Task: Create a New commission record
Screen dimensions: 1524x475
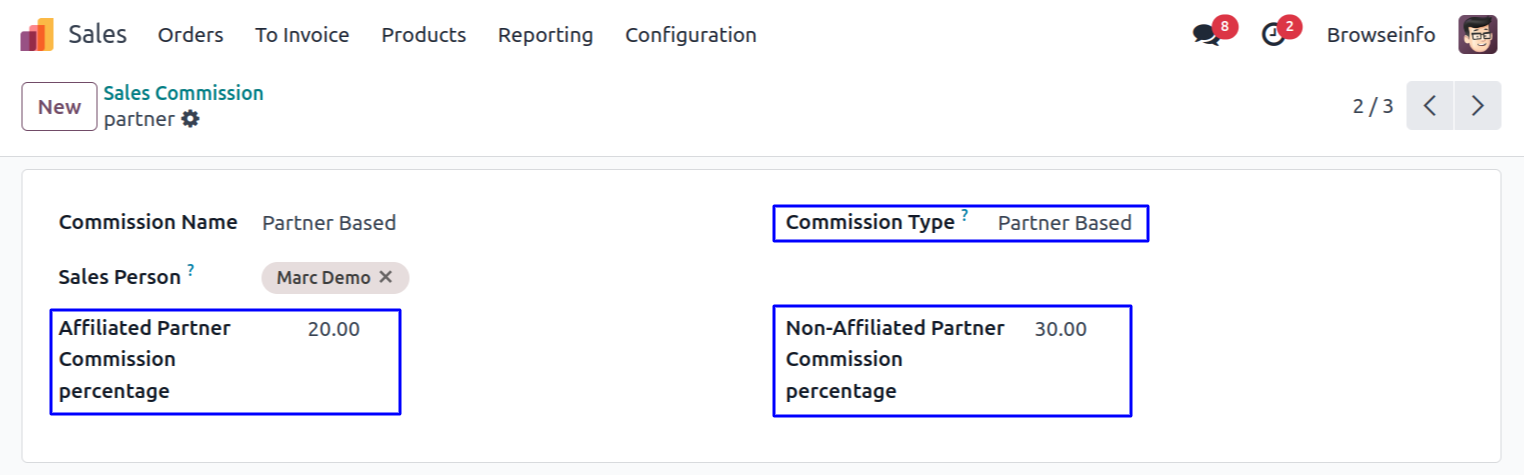Action: tap(59, 107)
